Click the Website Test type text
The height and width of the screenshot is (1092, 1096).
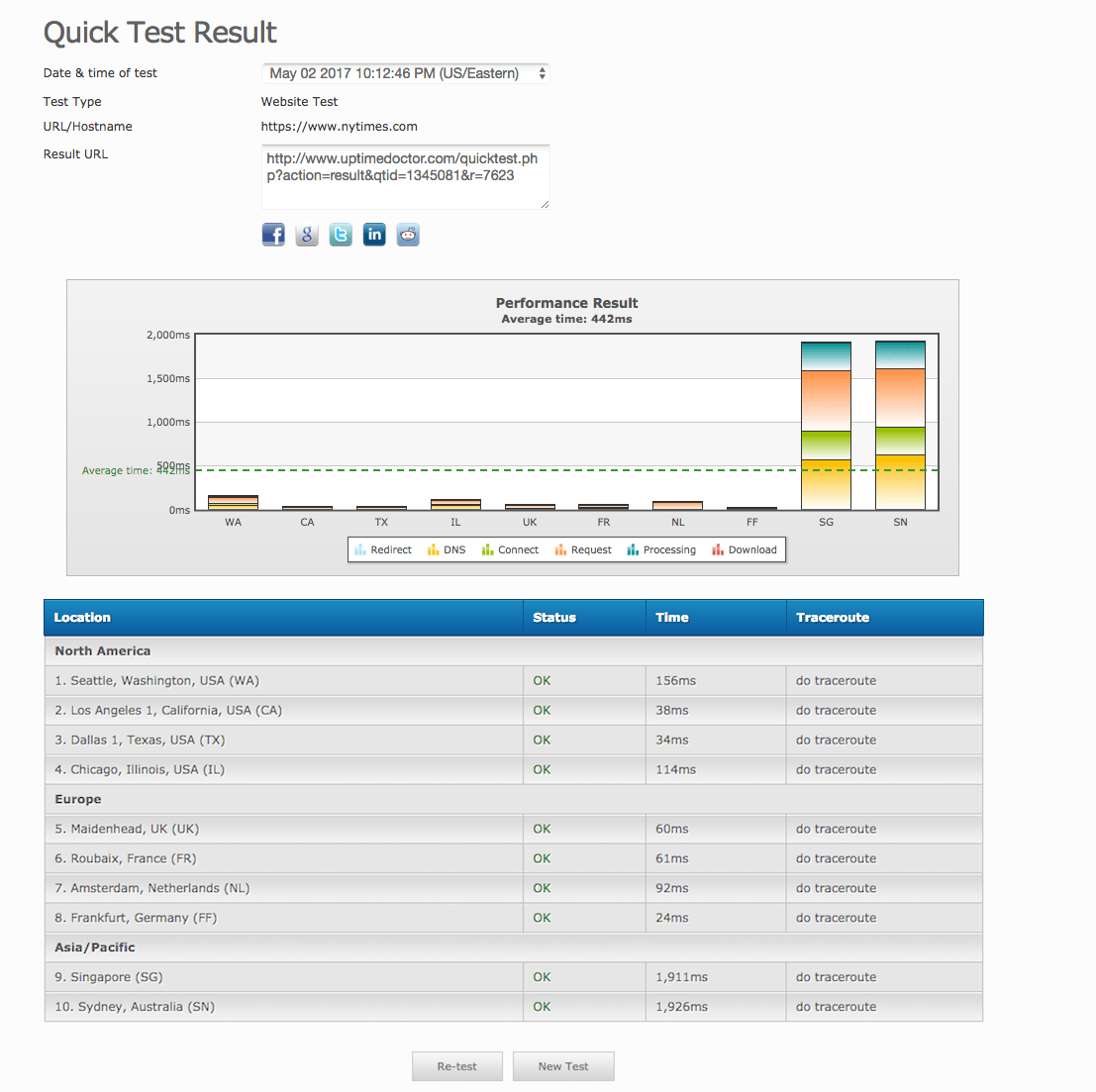299,101
